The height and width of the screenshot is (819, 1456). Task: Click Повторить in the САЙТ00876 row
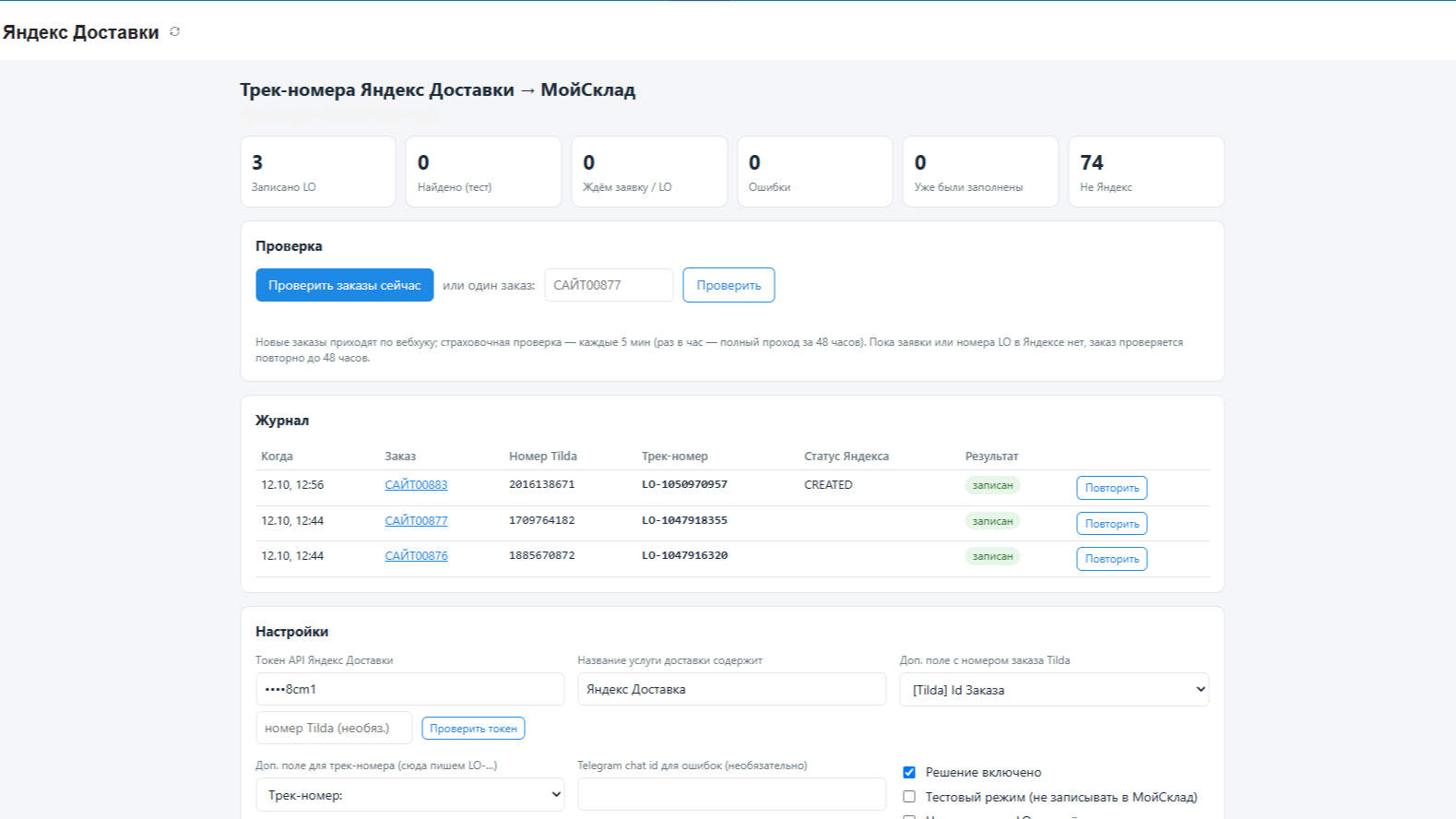1112,559
